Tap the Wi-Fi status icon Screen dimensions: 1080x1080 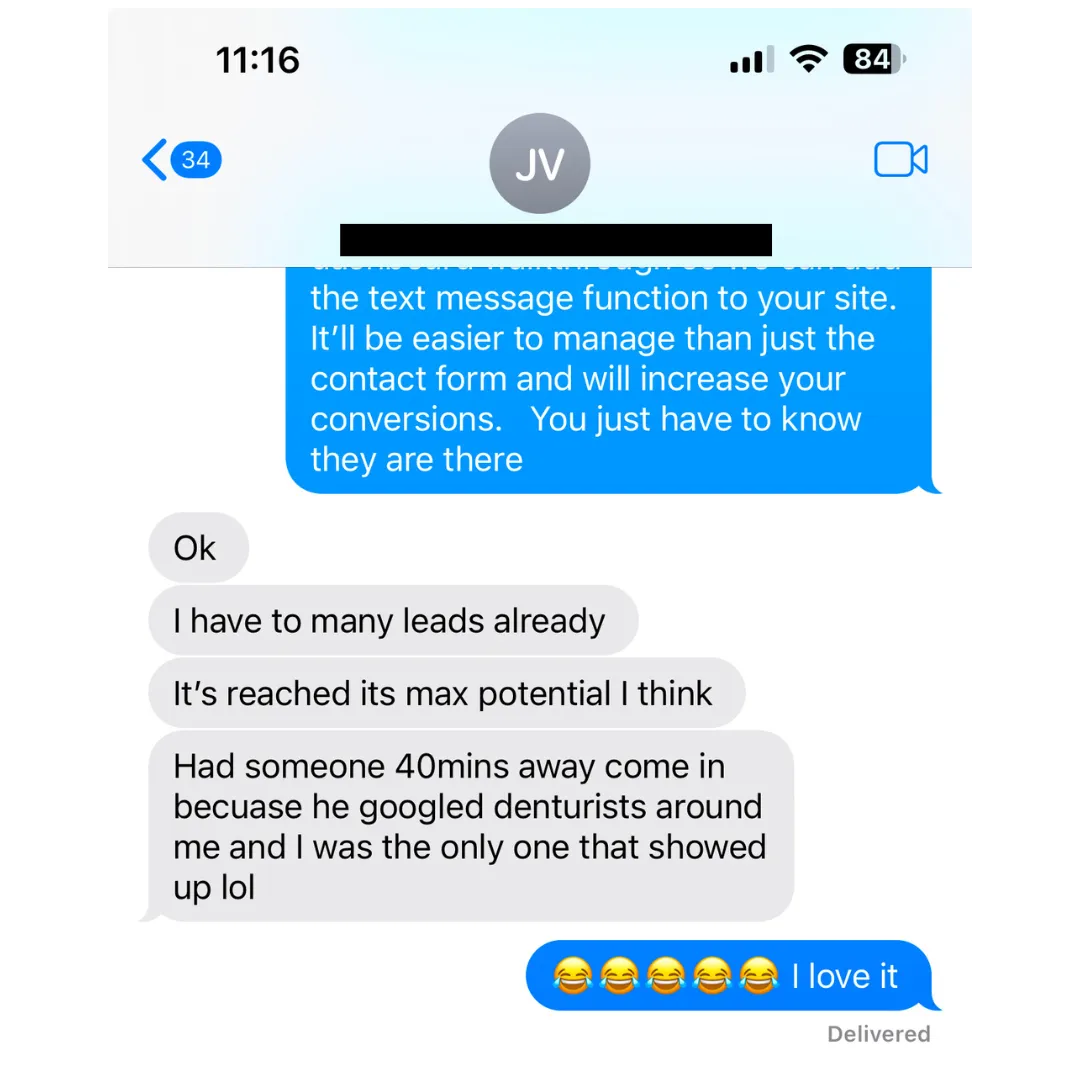(x=809, y=59)
